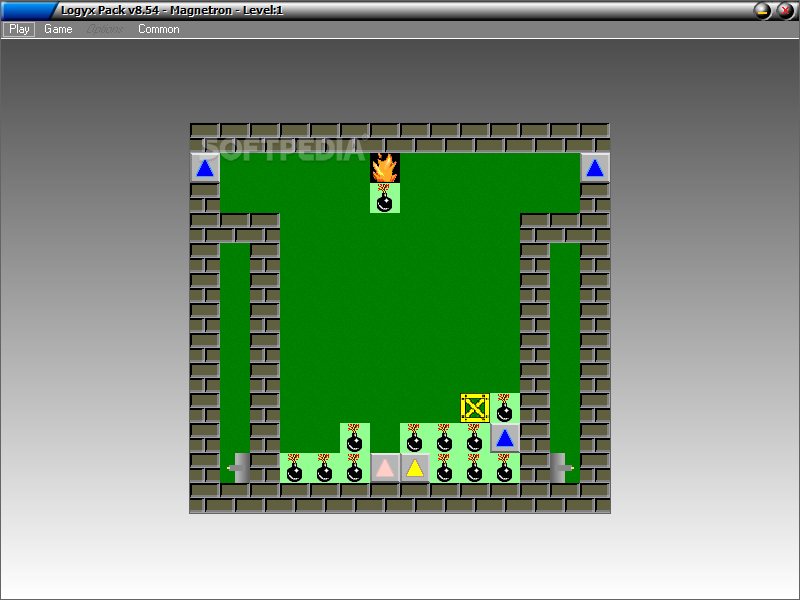Click the right wall magnet device

562,467
